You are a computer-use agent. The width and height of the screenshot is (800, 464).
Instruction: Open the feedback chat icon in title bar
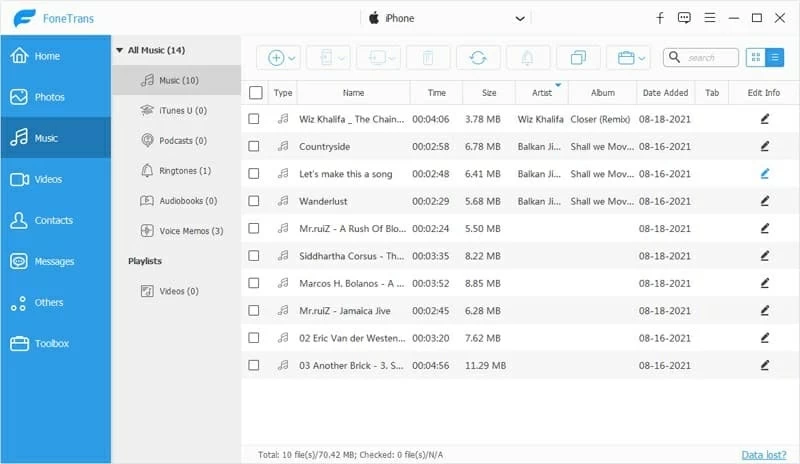(684, 18)
